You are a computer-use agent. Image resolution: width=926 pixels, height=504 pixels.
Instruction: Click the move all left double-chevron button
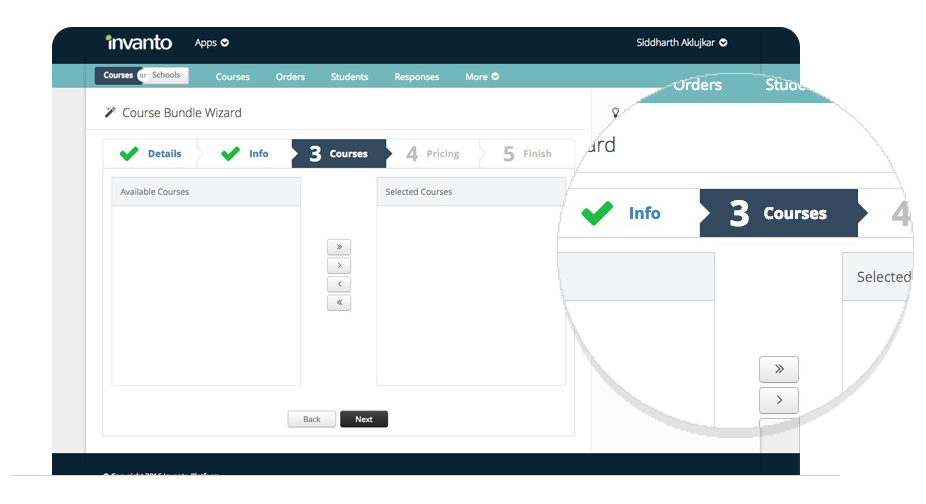tap(339, 303)
